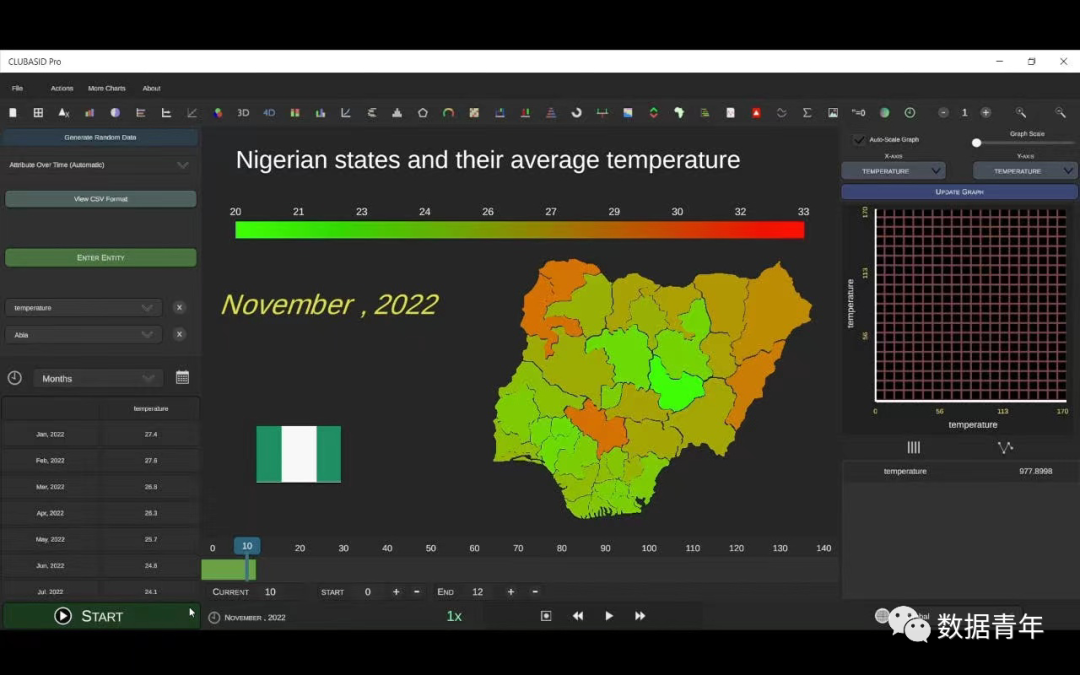Click the play button
Viewport: 1080px width, 675px height.
click(609, 616)
